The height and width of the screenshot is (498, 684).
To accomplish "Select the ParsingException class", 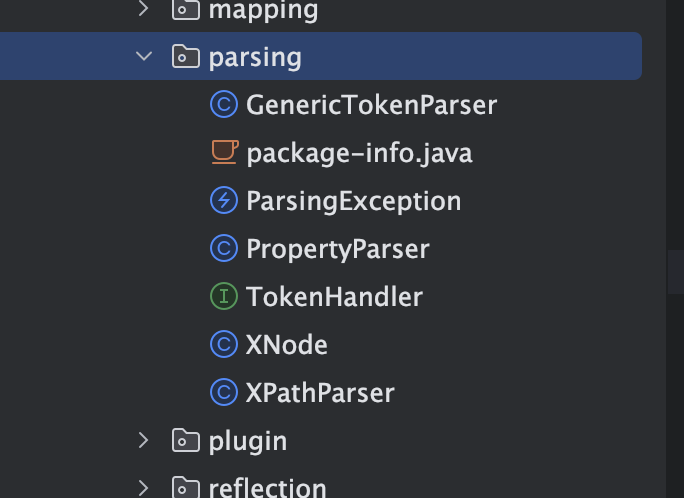I will coord(354,201).
